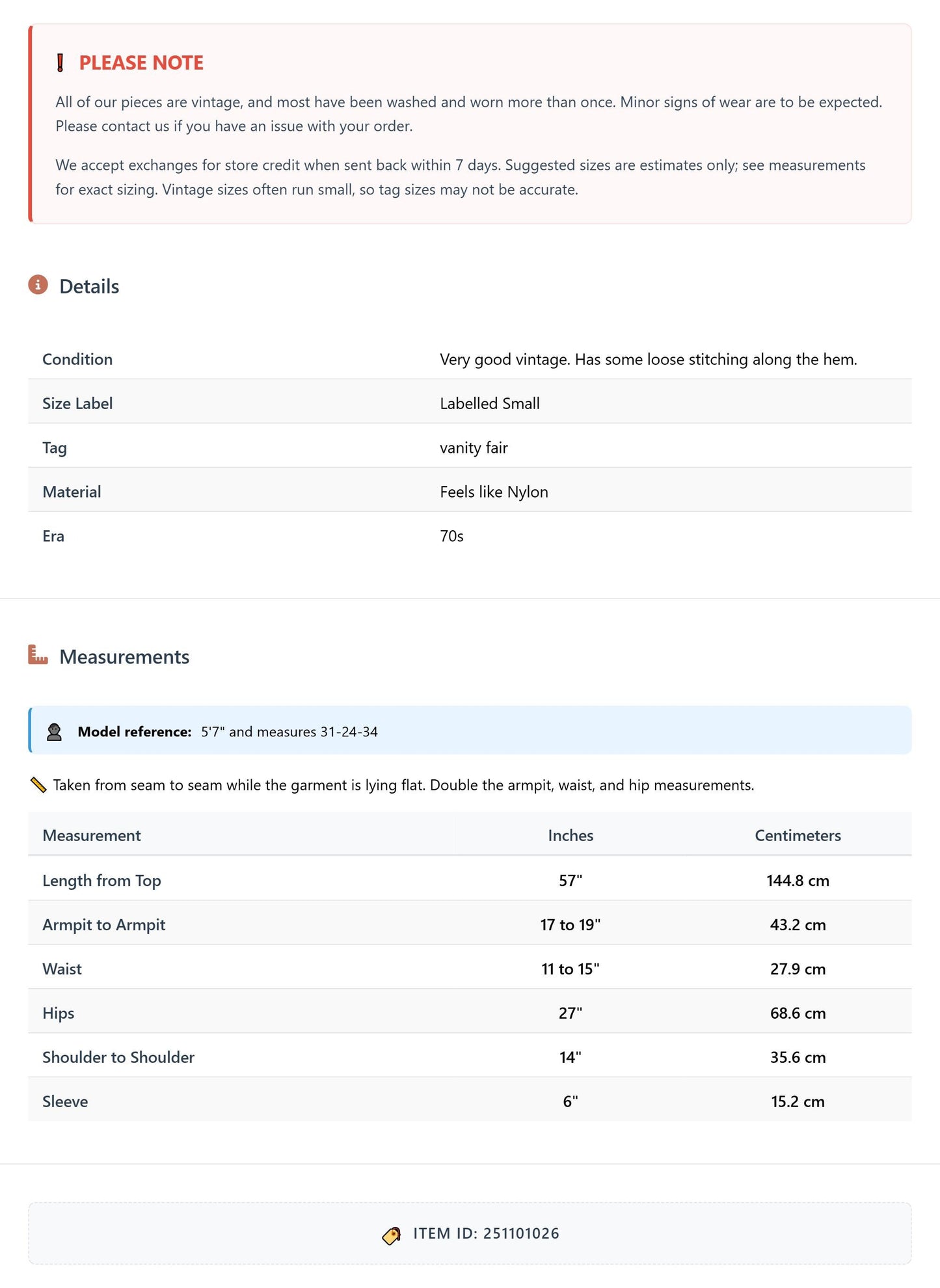Click the Details section heading

(x=89, y=287)
